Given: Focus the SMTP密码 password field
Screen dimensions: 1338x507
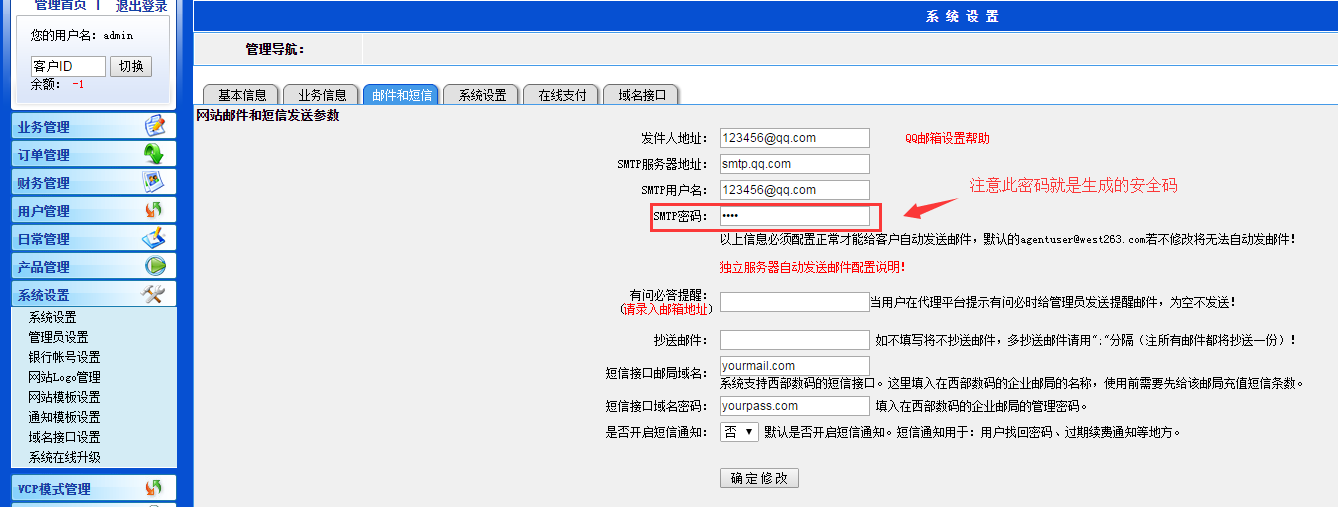Looking at the screenshot, I should pos(794,216).
